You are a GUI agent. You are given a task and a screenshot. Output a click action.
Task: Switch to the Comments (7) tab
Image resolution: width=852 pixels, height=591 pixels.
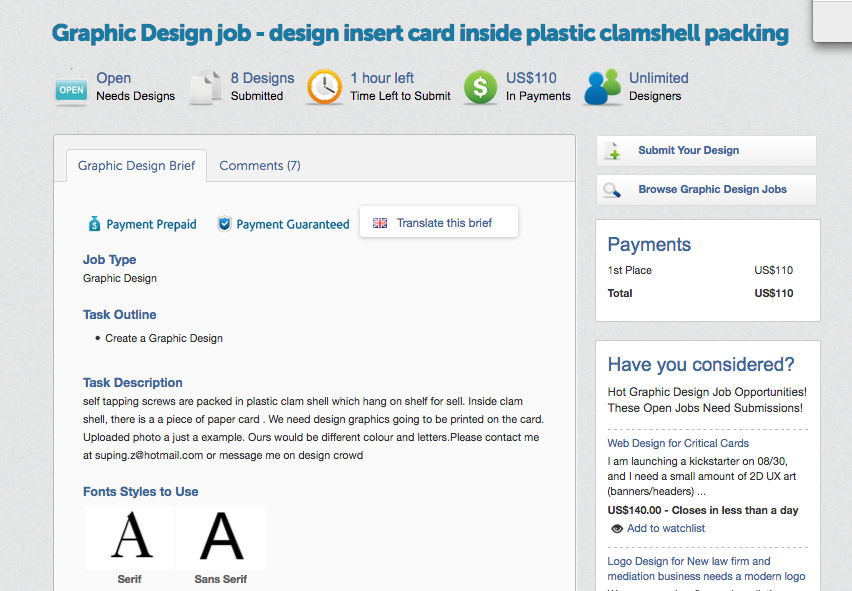click(x=260, y=166)
